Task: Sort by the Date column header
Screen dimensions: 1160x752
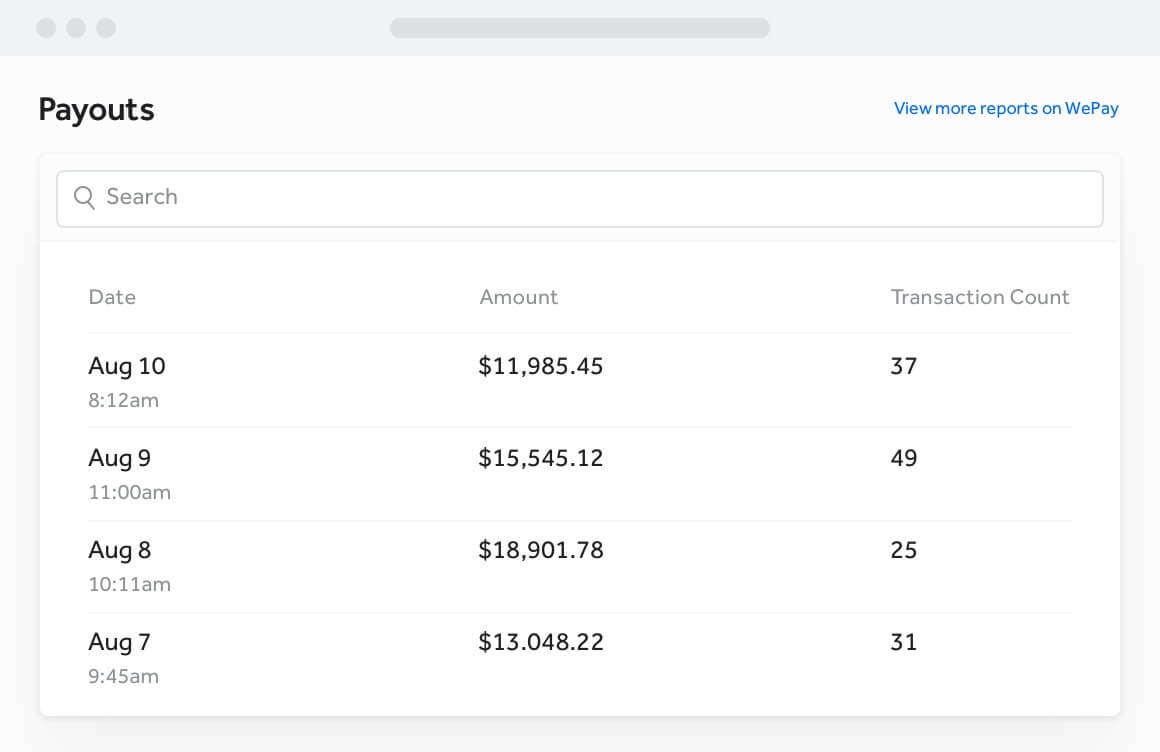Action: (x=112, y=297)
